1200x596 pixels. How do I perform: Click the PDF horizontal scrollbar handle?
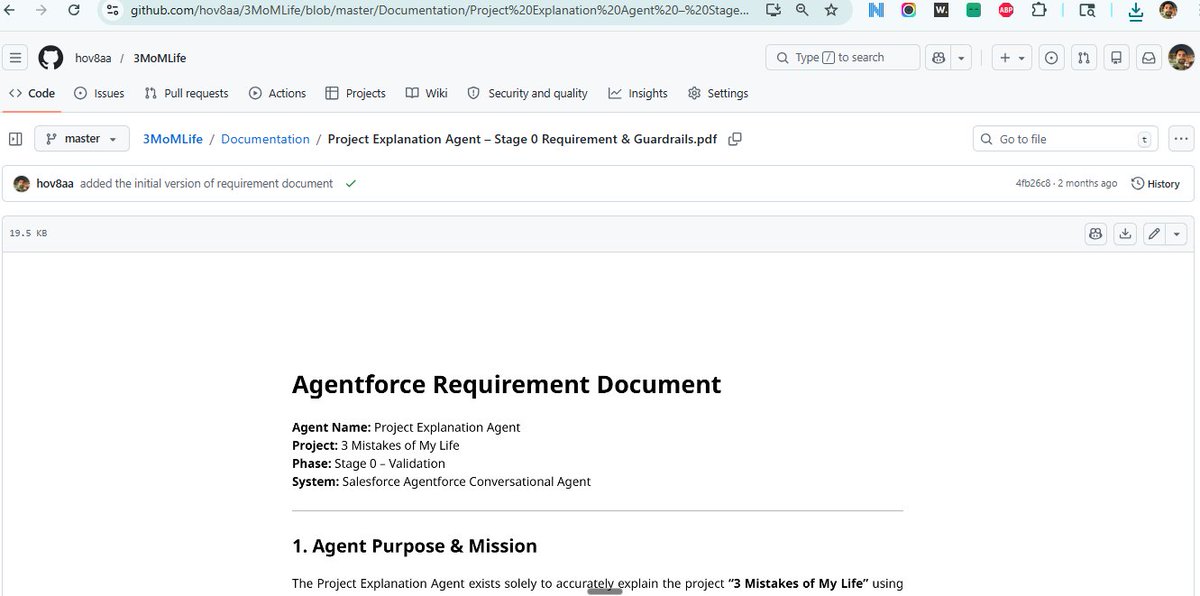605,591
